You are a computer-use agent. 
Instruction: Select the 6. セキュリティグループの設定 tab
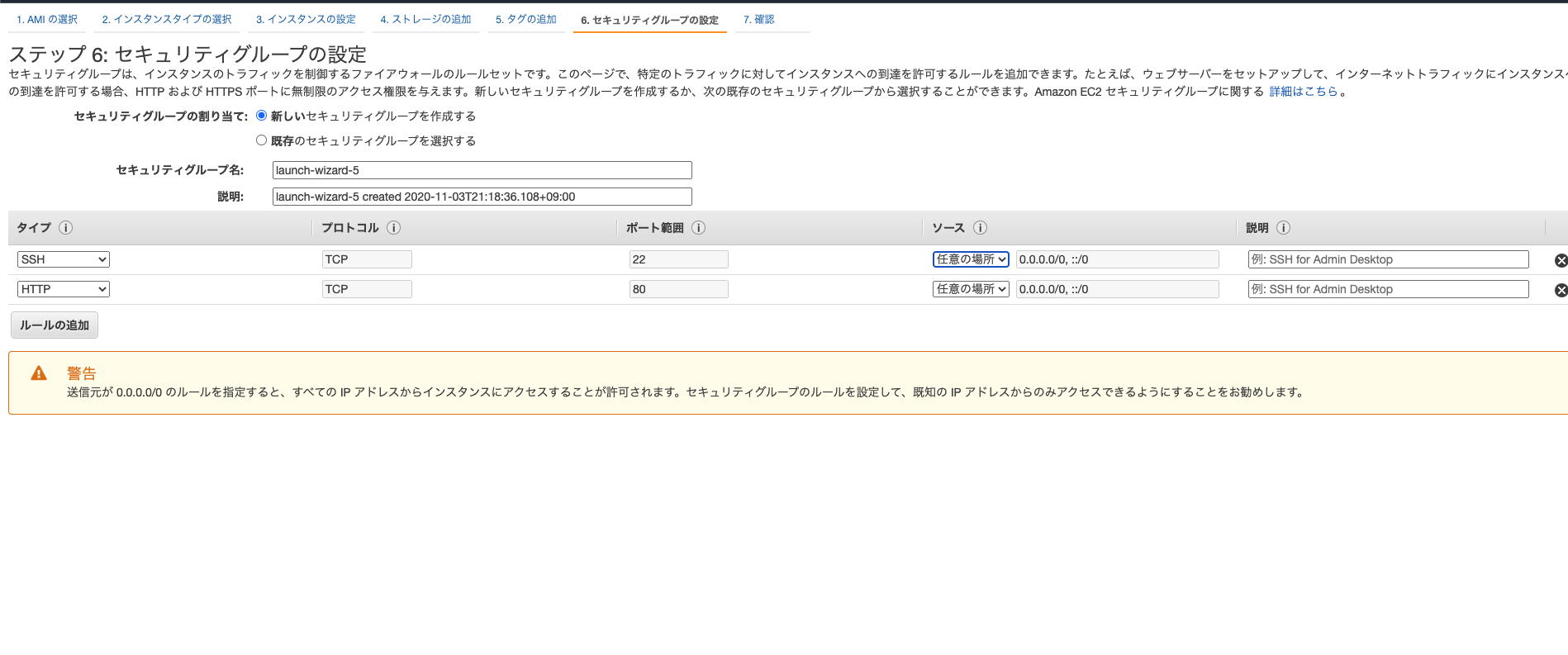coord(649,20)
